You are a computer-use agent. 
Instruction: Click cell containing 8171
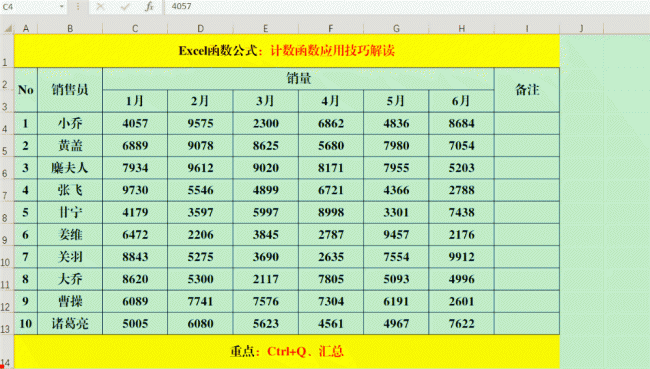pos(331,168)
